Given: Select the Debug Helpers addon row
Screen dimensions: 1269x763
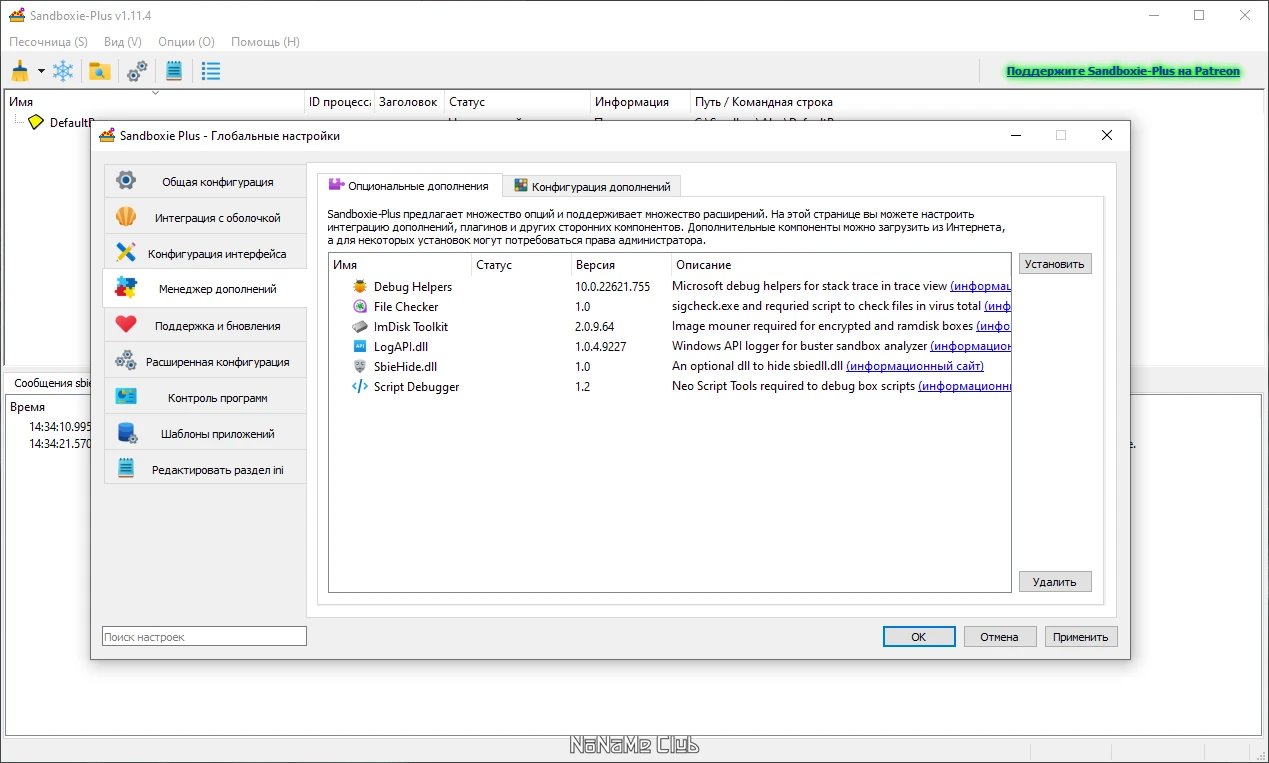Looking at the screenshot, I should coord(670,287).
